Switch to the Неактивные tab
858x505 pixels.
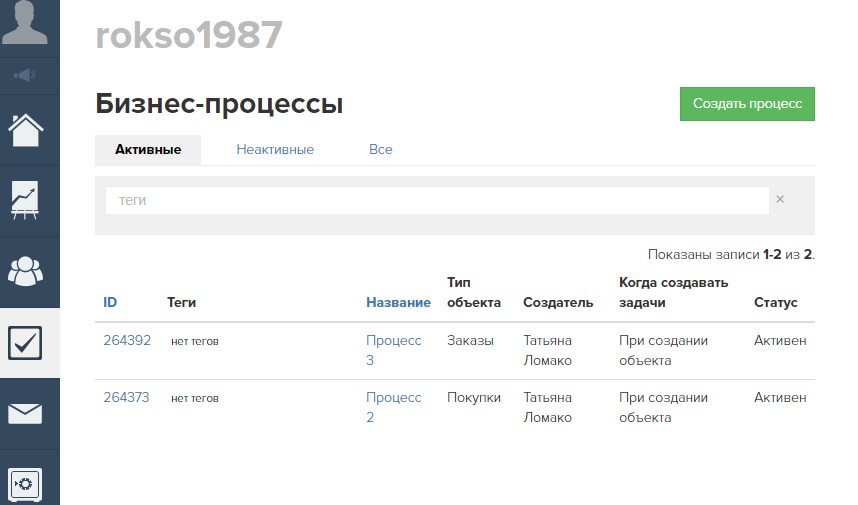point(275,150)
